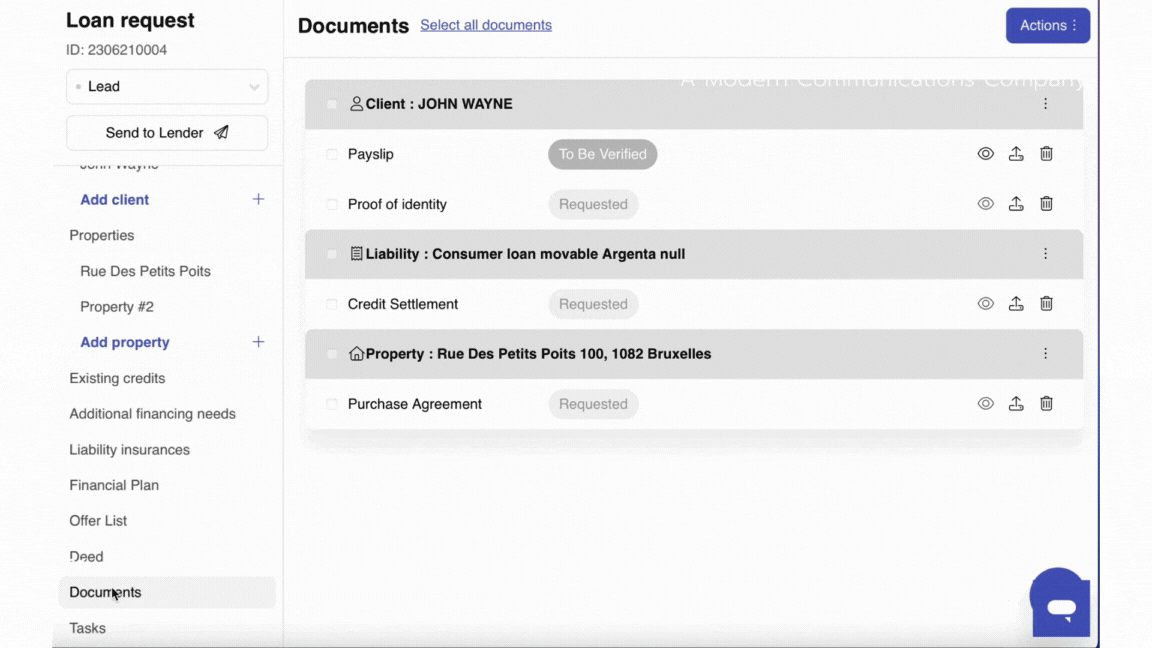1152x648 pixels.
Task: Click the loan ID 2306210004 text
Action: pyautogui.click(x=117, y=50)
